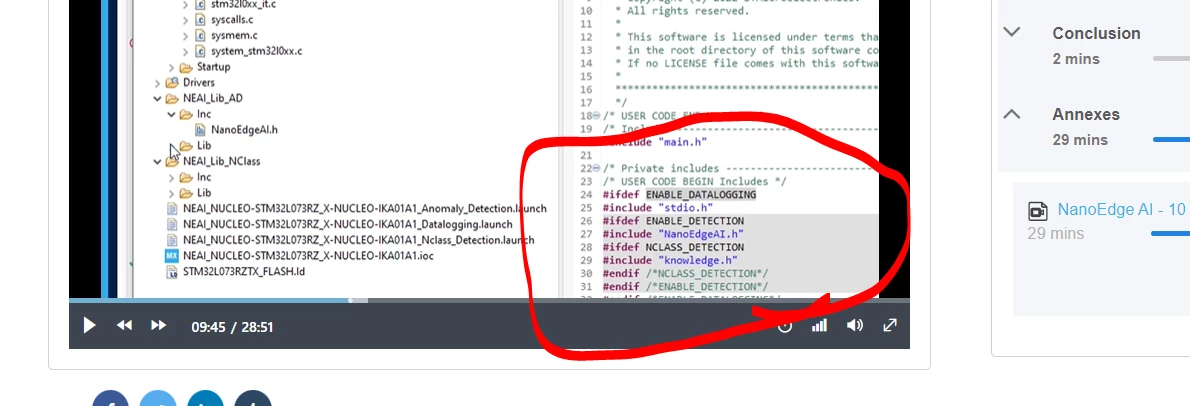This screenshot has width=1190, height=406.
Task: Collapse the NEAI_Lib_NClass folder in the video
Action: coord(157,162)
